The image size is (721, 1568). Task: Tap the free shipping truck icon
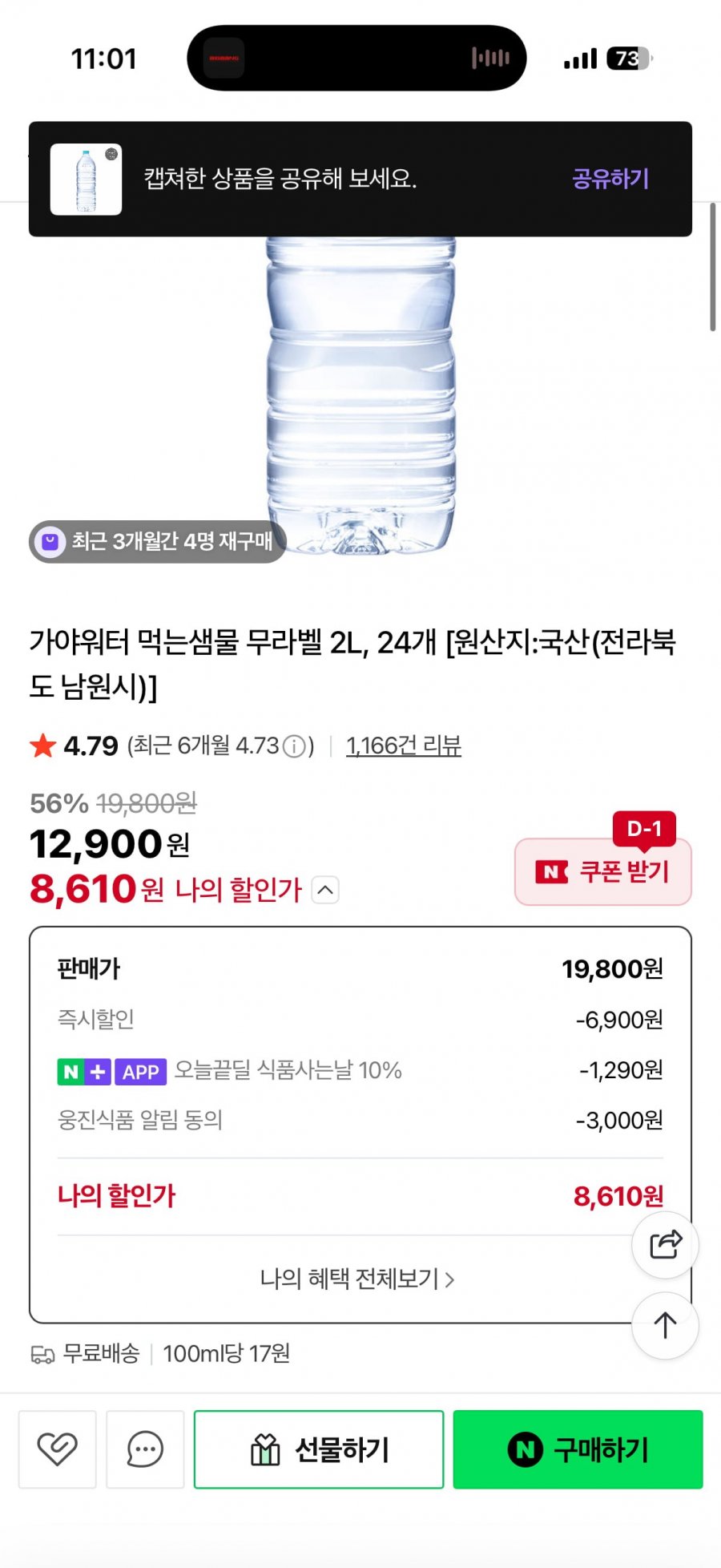point(42,1354)
